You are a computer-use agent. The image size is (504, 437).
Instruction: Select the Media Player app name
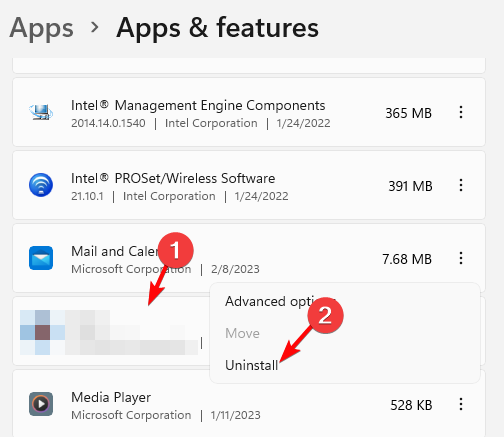pos(111,398)
